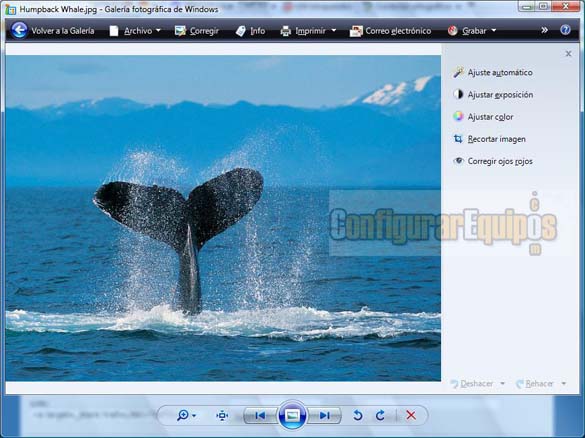Click the color wheel icon
This screenshot has height=438, width=585.
pyautogui.click(x=458, y=117)
